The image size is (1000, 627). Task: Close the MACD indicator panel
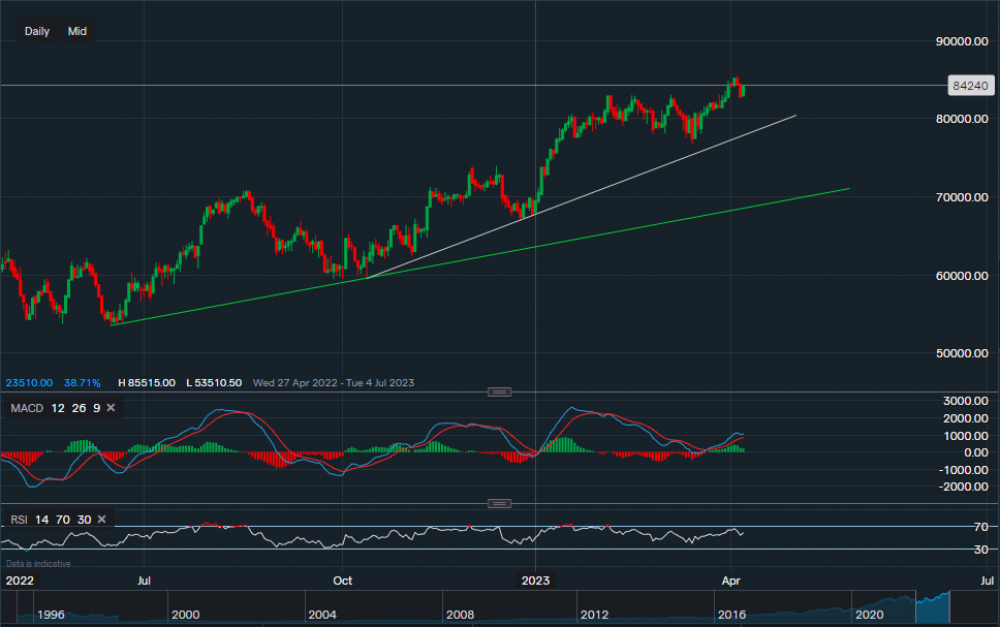[110, 408]
